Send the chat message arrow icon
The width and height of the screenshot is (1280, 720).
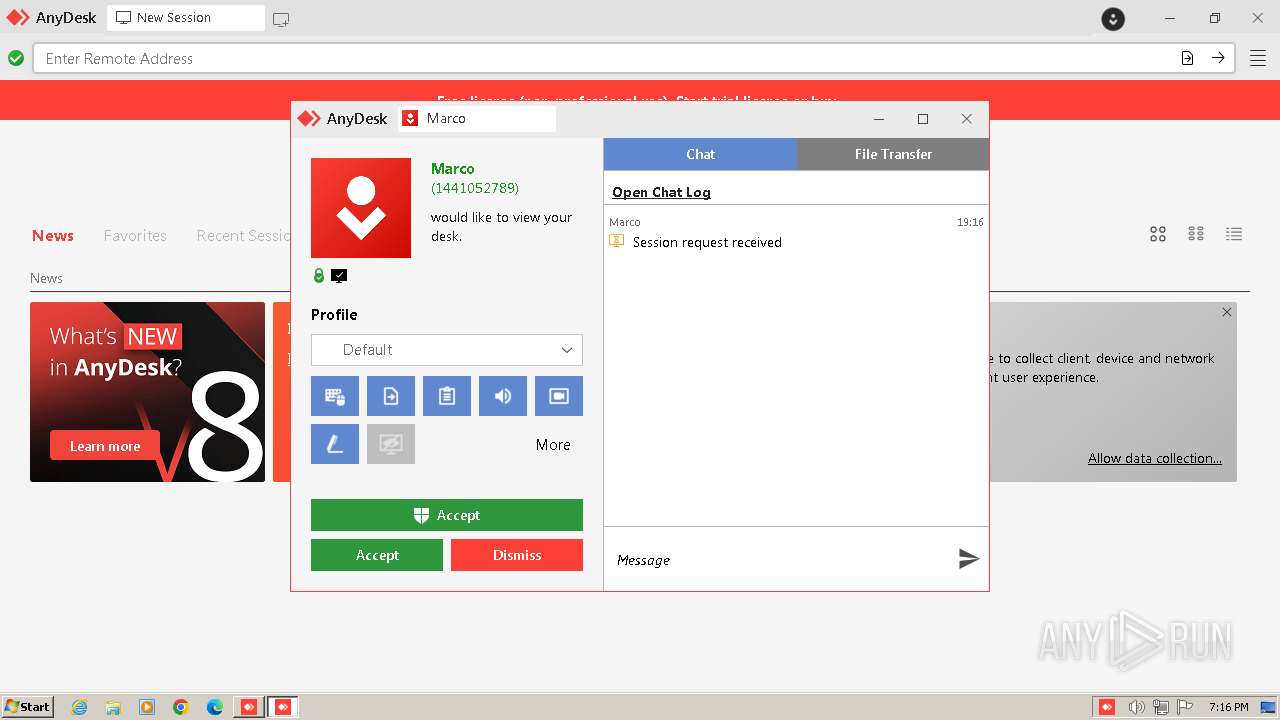(968, 559)
